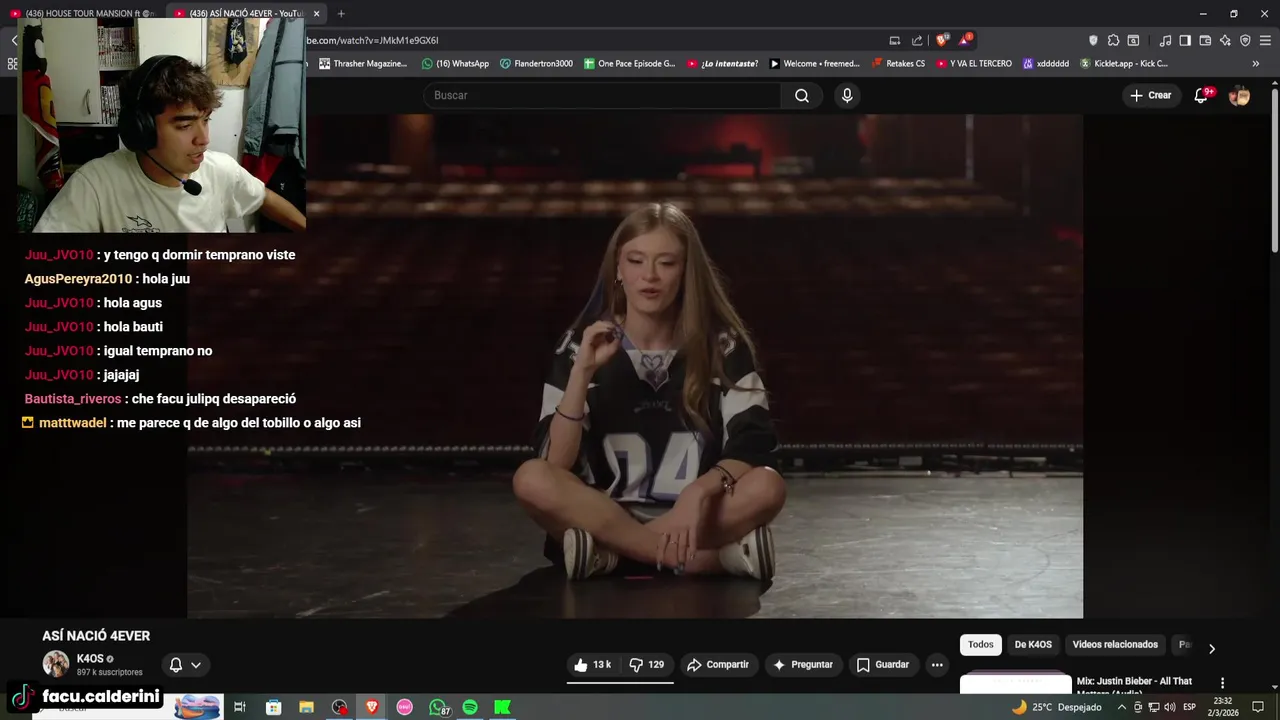This screenshot has width=1280, height=720.
Task: Open the YouTube account avatar menu
Action: [1239, 95]
